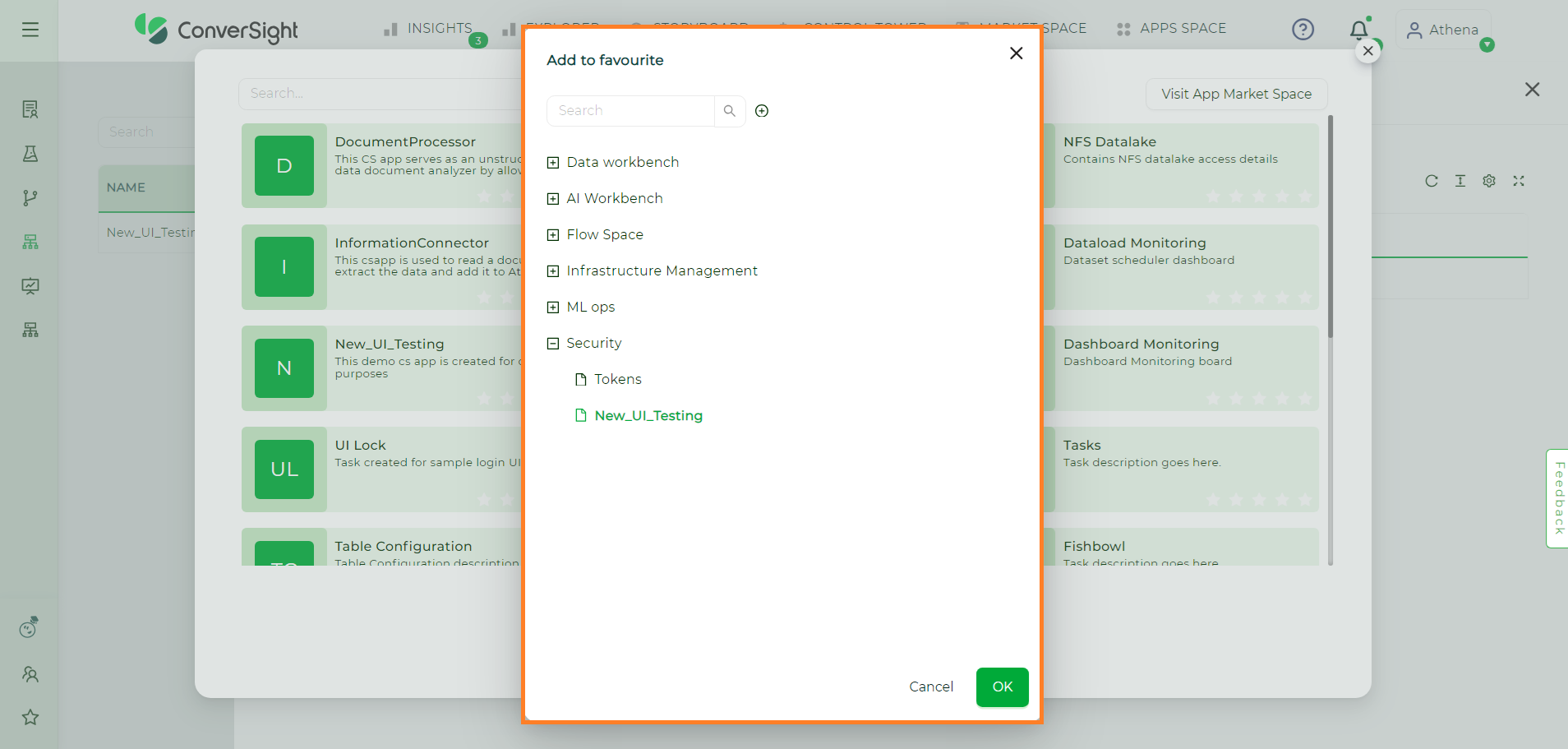Click the Cancel button
The width and height of the screenshot is (1568, 749).
tap(931, 687)
